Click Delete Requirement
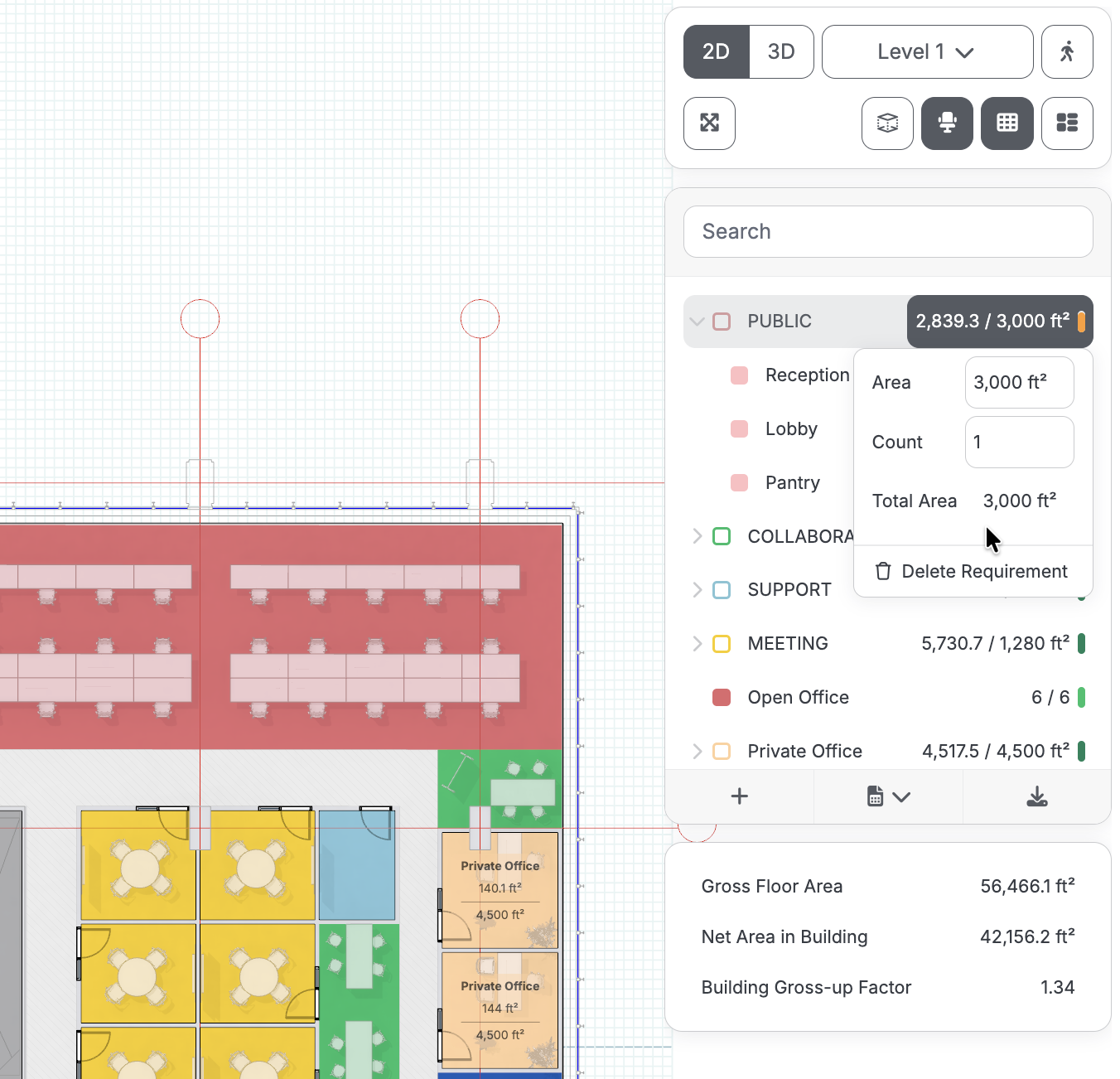This screenshot has height=1079, width=1120. click(x=972, y=571)
